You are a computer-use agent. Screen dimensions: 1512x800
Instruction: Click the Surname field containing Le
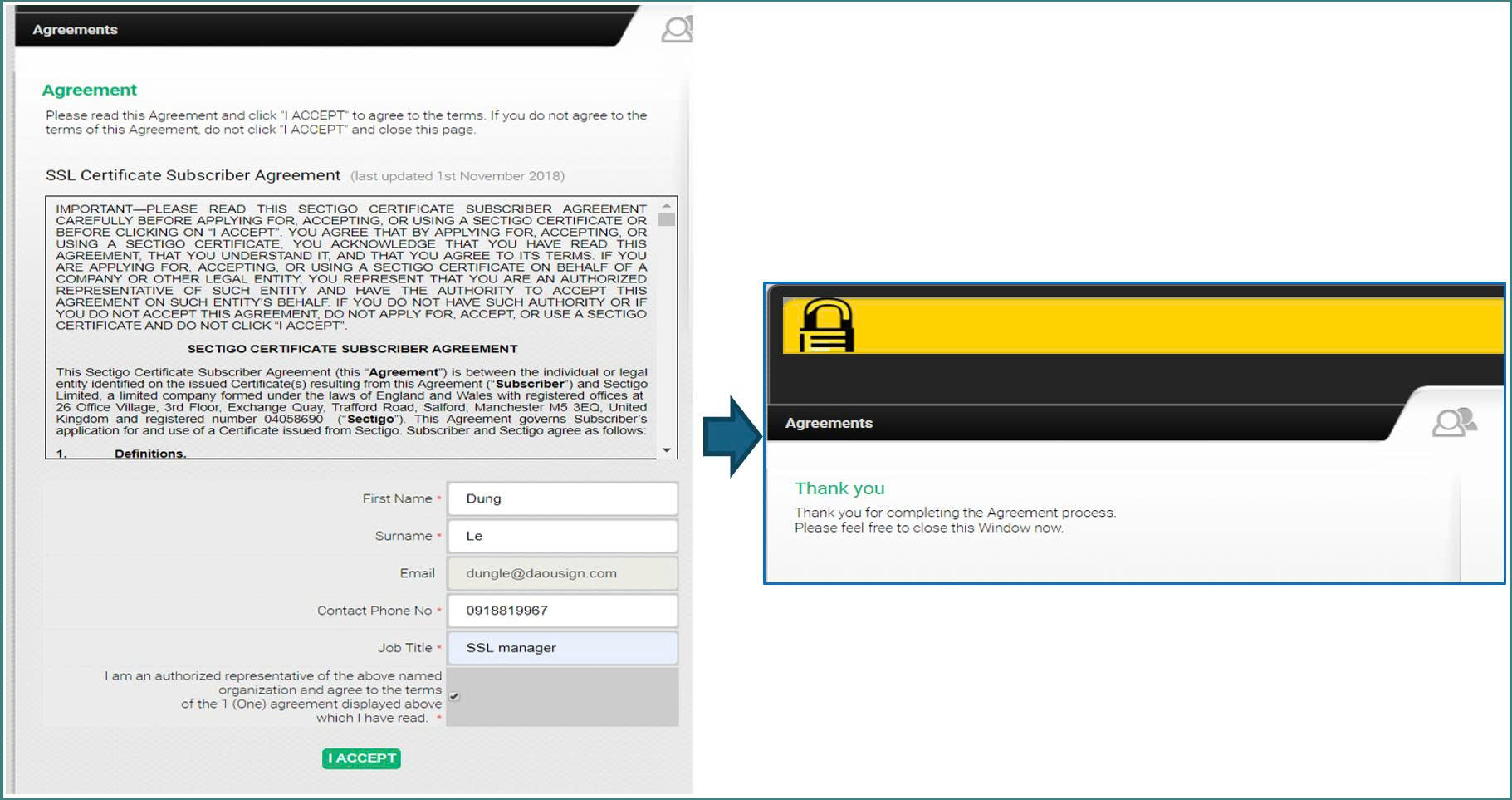coord(562,536)
